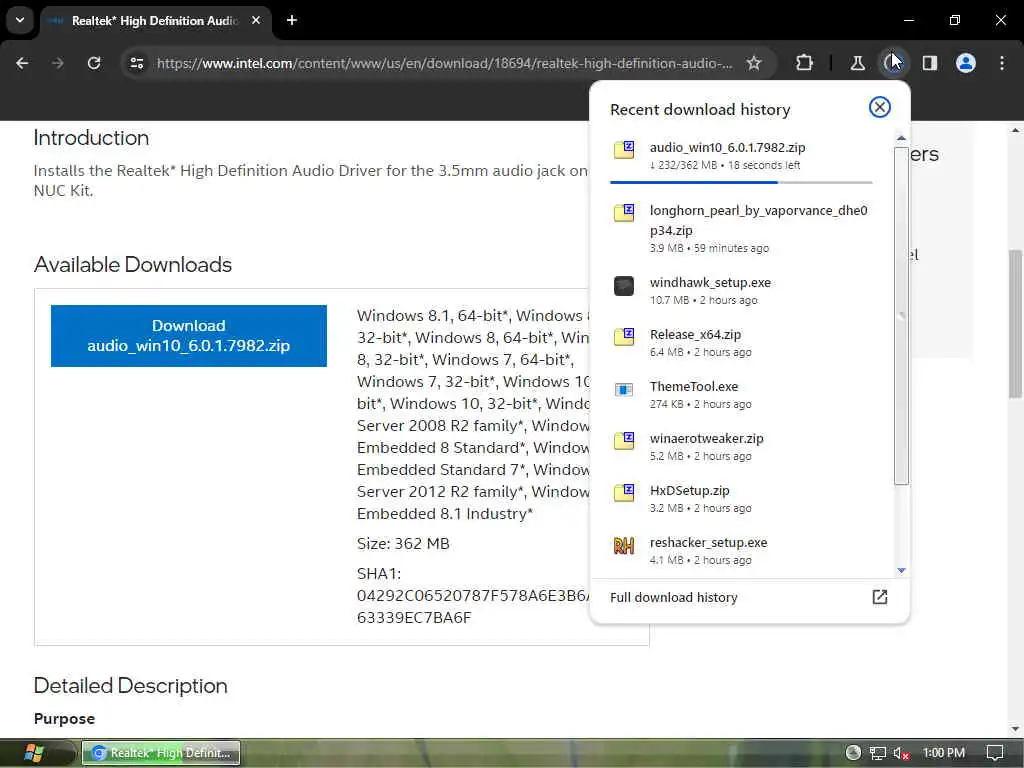The image size is (1024, 768).
Task: Go back to the previous page
Action: click(x=22, y=63)
